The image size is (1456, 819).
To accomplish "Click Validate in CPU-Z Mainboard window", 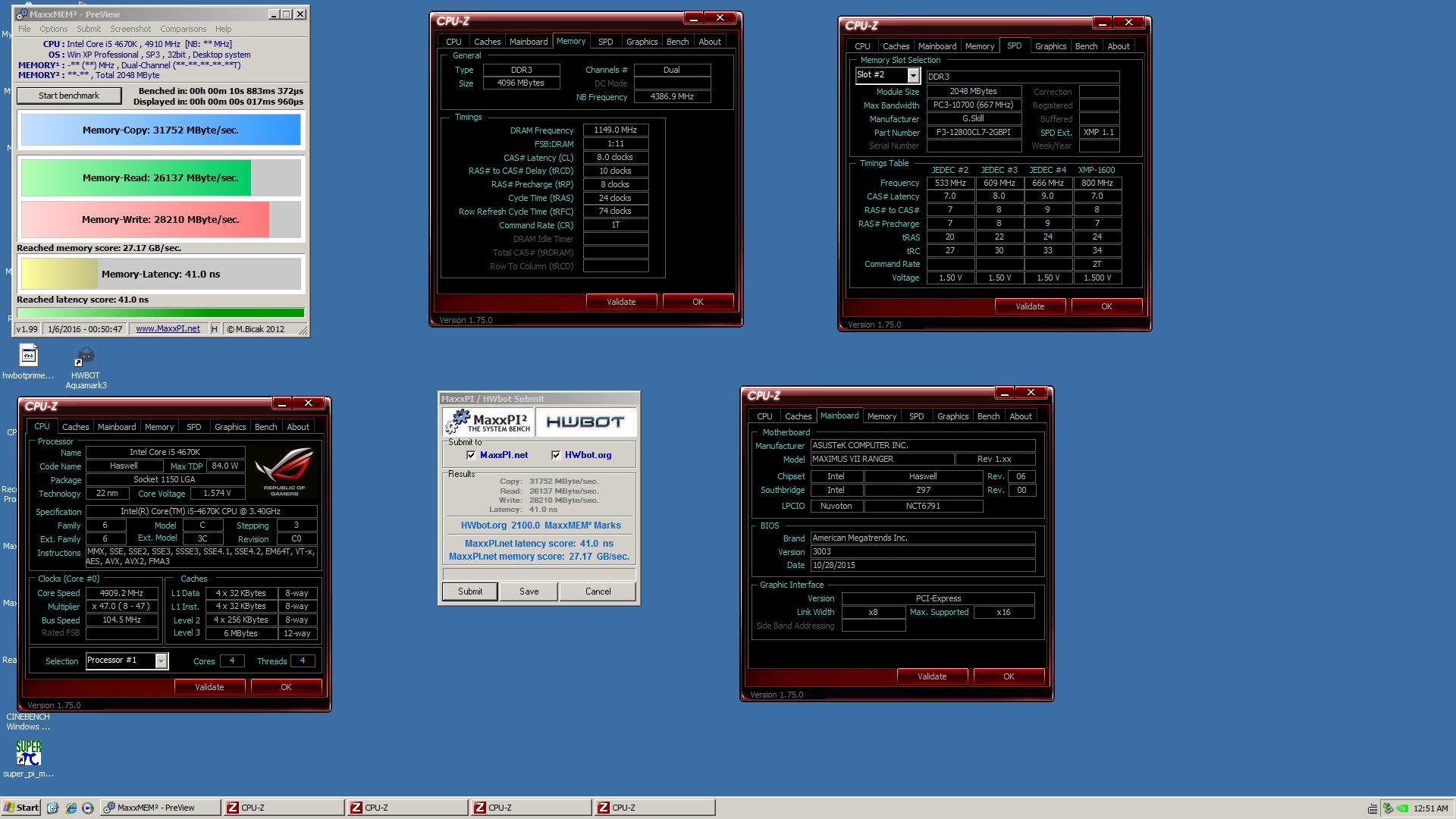I will click(932, 676).
